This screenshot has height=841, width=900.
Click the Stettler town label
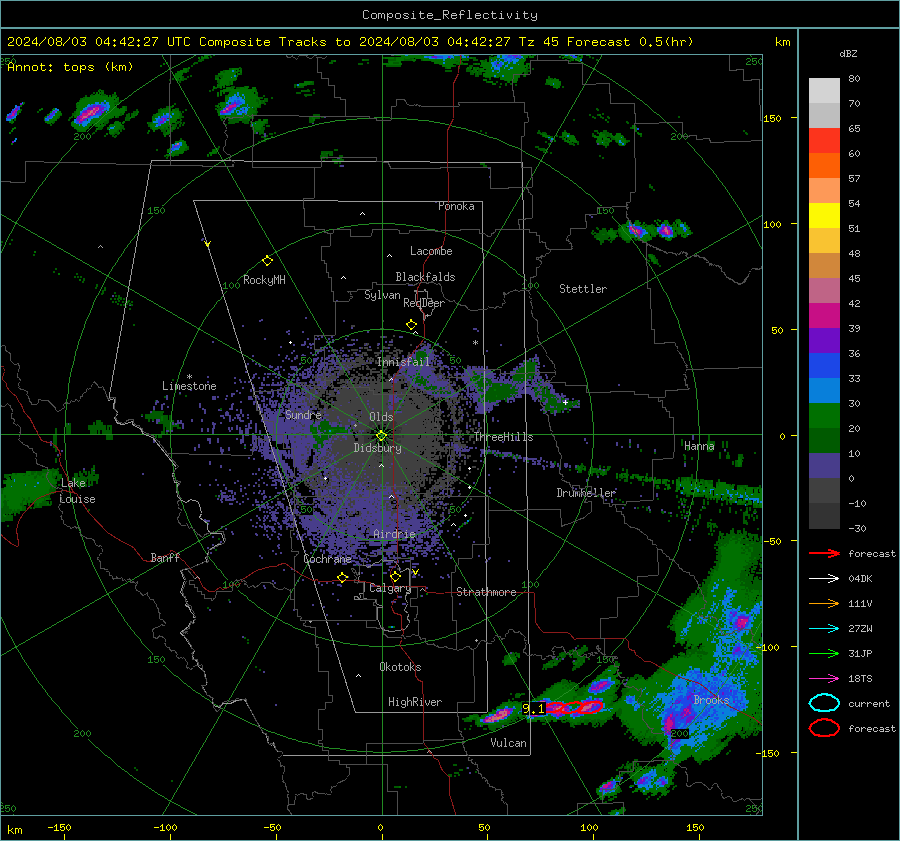pyautogui.click(x=583, y=289)
